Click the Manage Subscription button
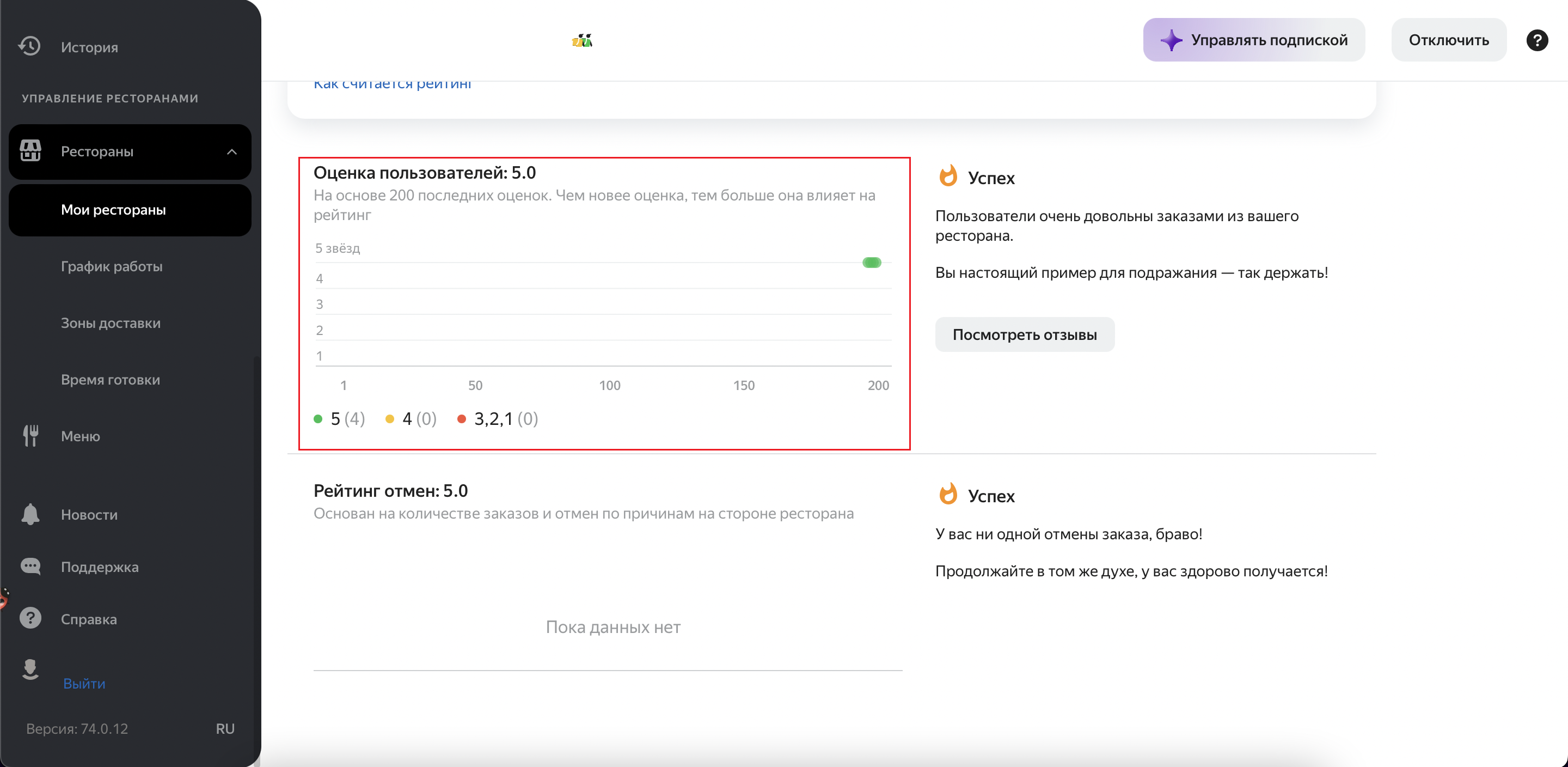The image size is (1568, 767). click(1253, 40)
